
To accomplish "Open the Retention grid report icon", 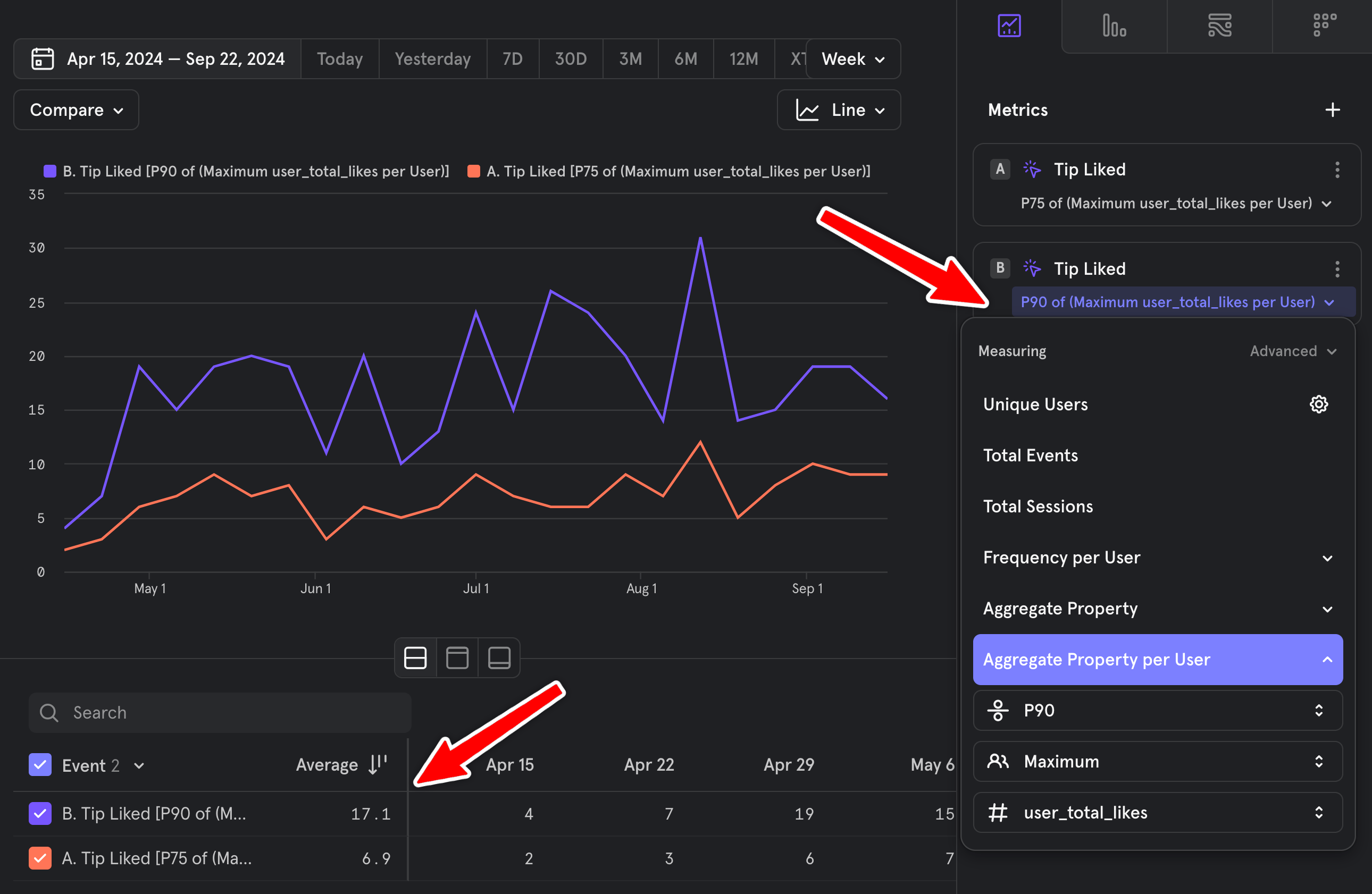I will coord(1324,26).
